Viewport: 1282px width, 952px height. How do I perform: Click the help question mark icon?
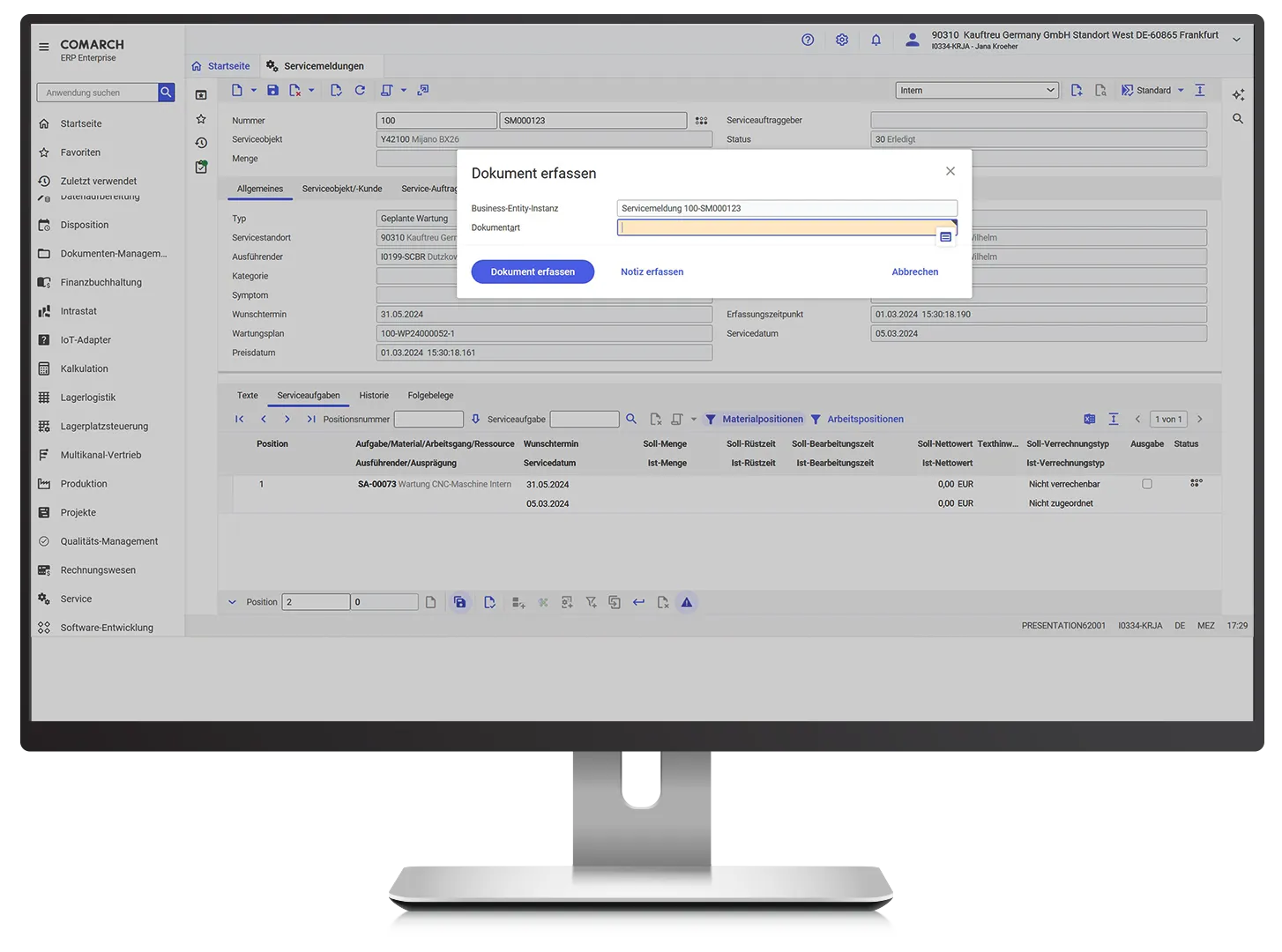coord(808,40)
